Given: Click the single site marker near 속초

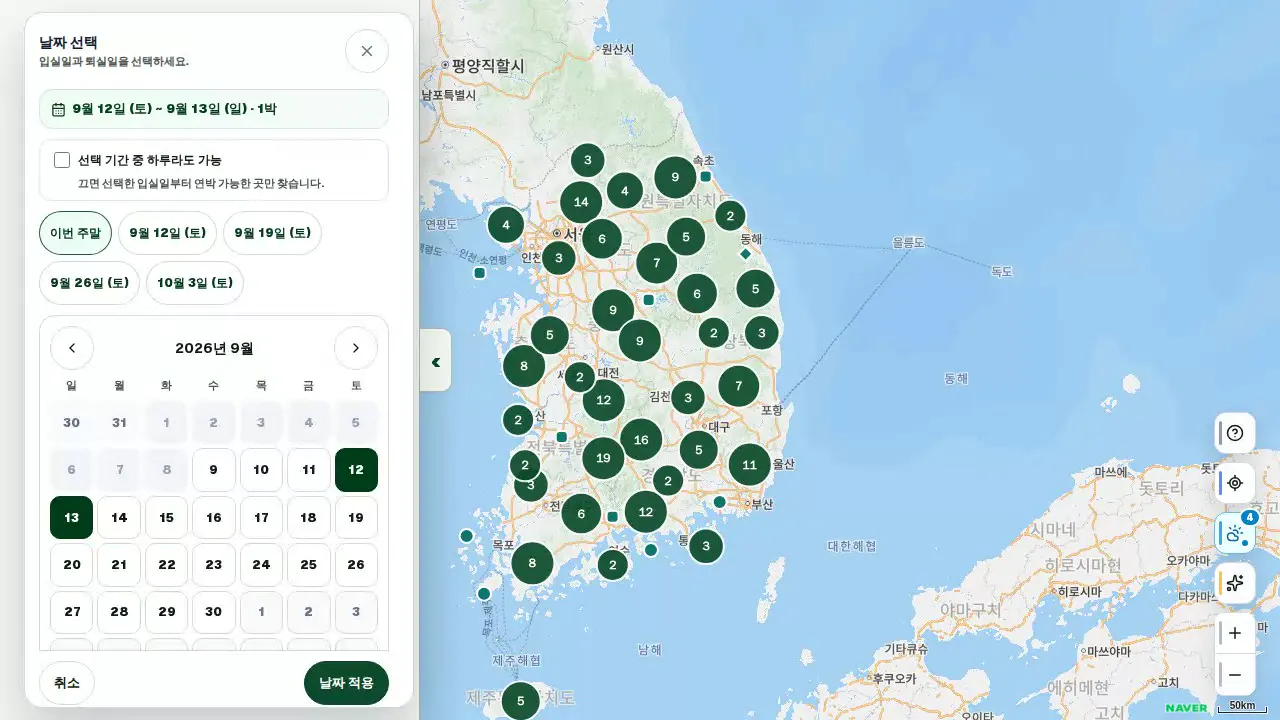Looking at the screenshot, I should coord(706,177).
